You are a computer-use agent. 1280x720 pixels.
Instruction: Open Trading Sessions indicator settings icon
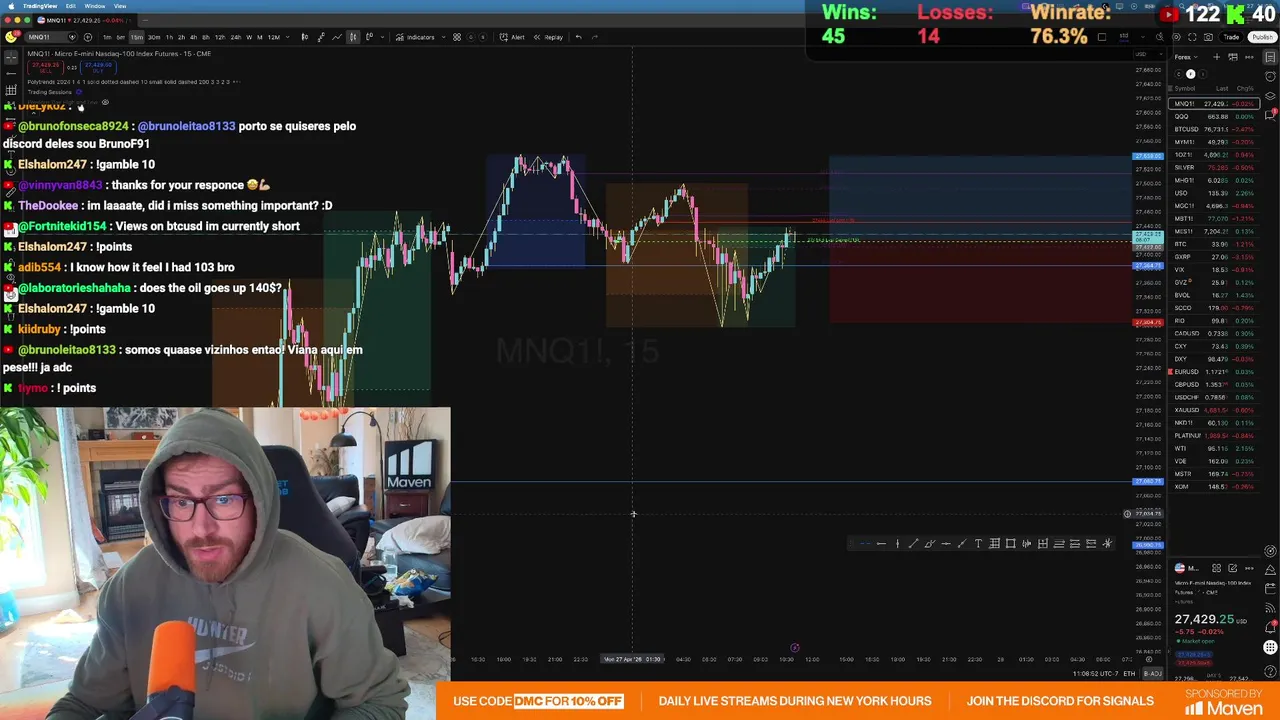point(80,92)
